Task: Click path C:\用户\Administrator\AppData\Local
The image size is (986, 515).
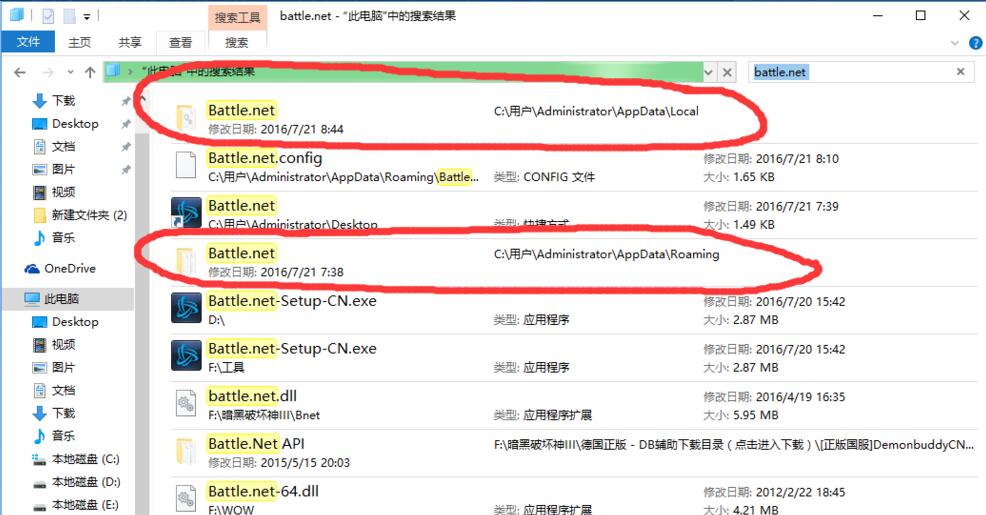Action: tap(596, 111)
